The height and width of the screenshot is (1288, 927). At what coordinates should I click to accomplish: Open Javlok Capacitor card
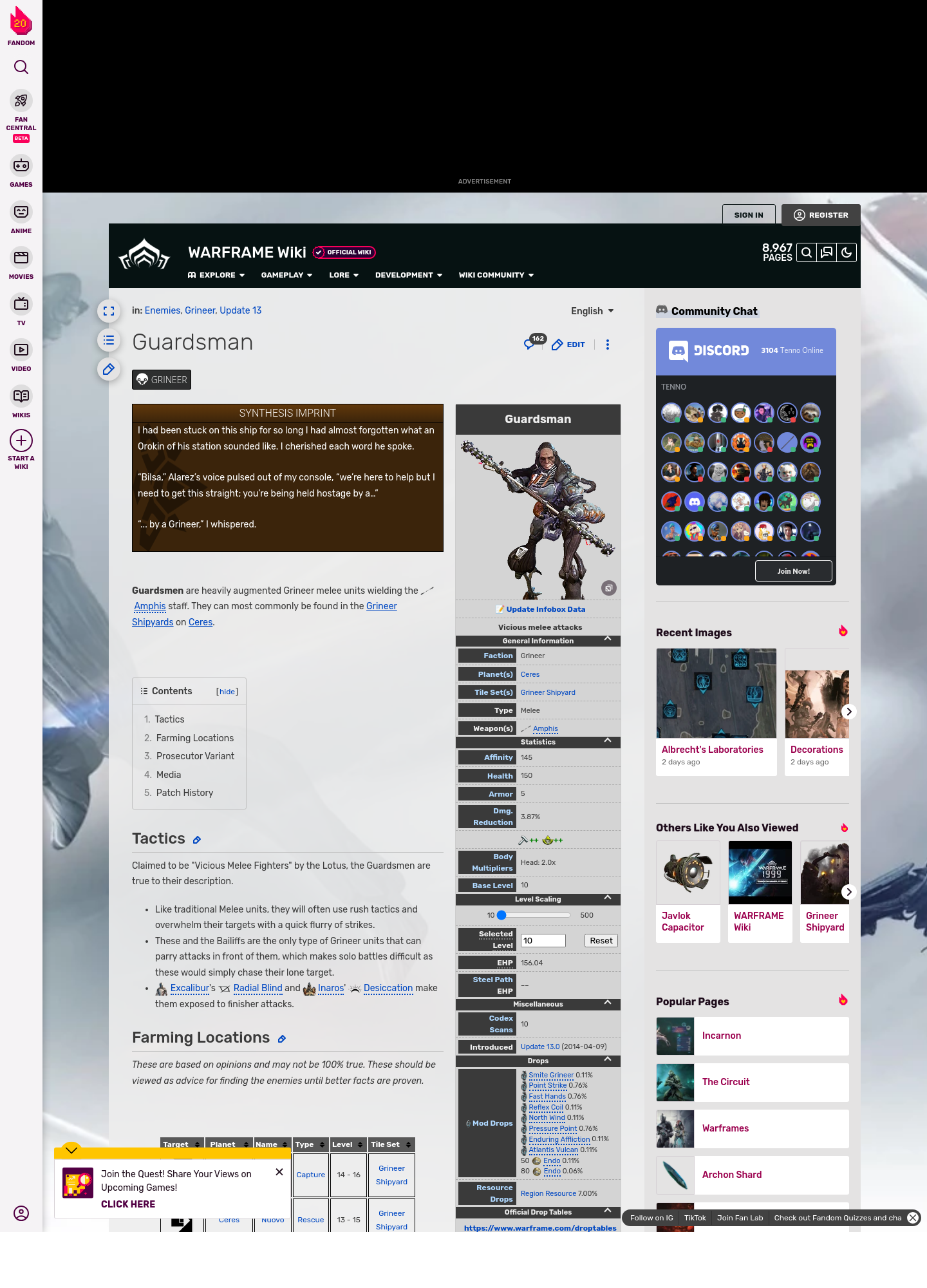tap(688, 892)
